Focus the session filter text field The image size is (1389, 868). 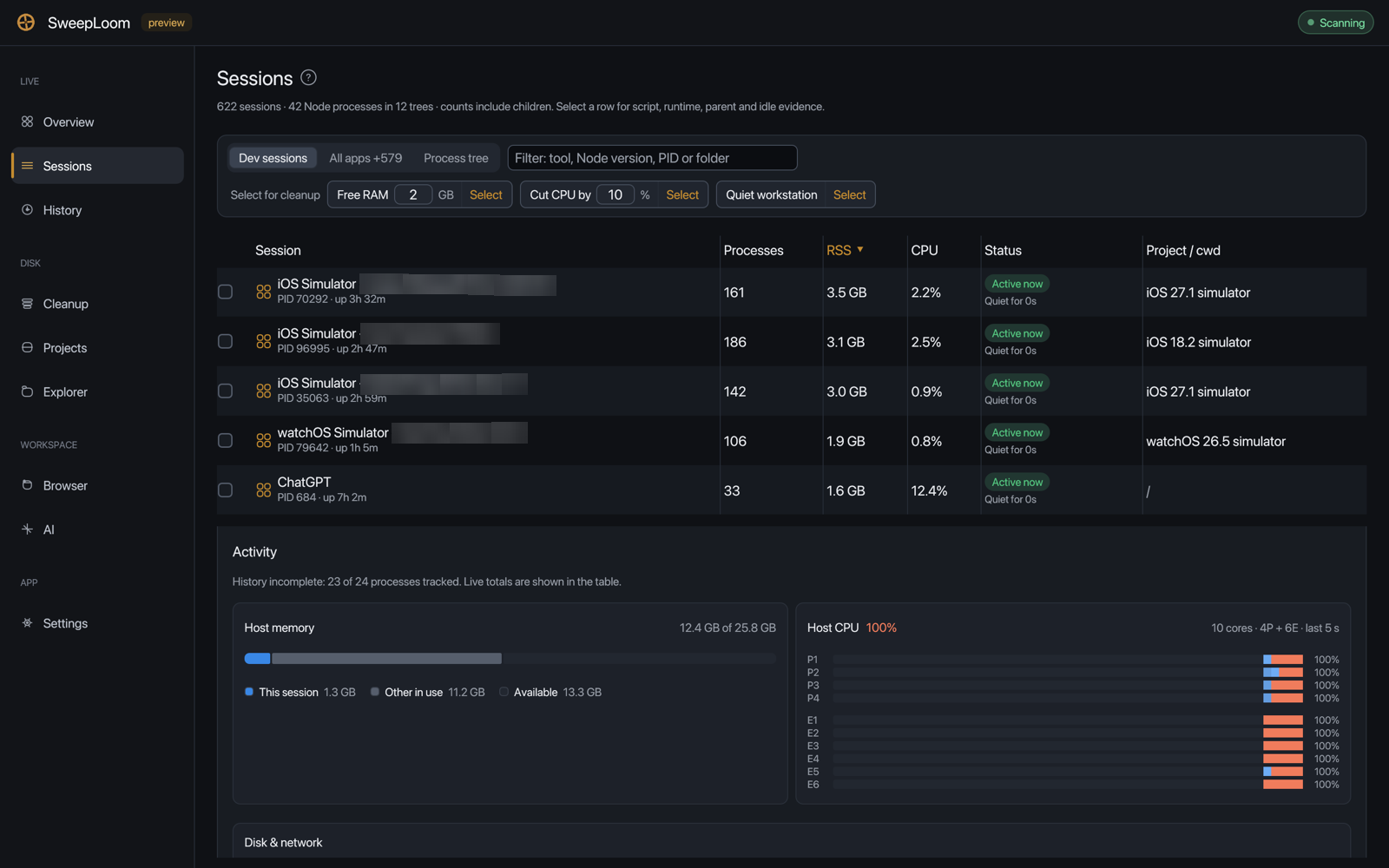point(652,158)
